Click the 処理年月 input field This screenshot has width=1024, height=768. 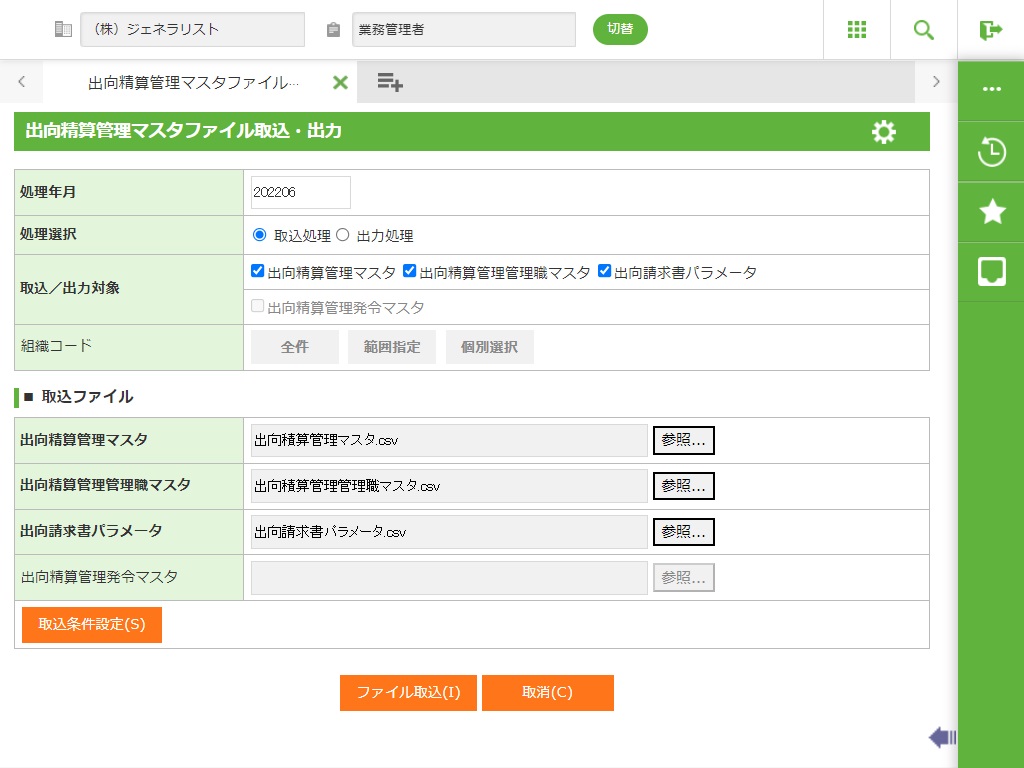[x=300, y=192]
